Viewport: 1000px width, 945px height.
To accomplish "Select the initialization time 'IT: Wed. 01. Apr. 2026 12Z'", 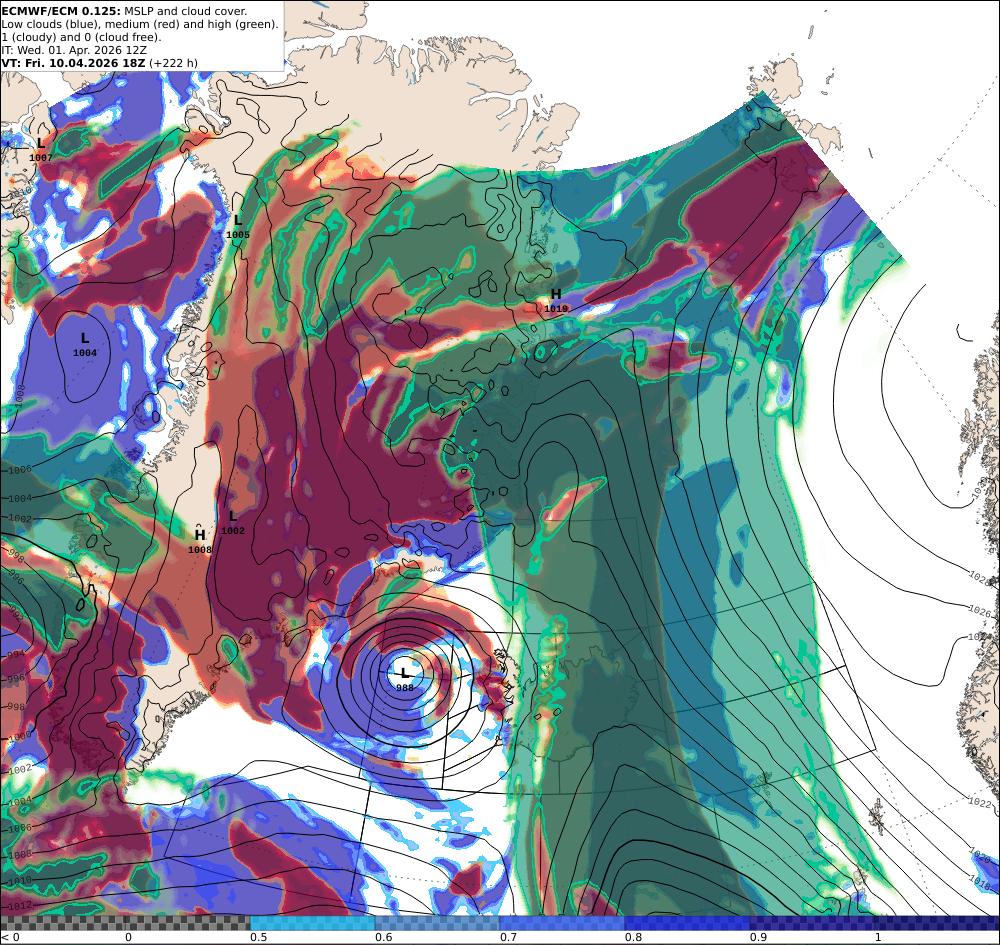I will coord(74,50).
